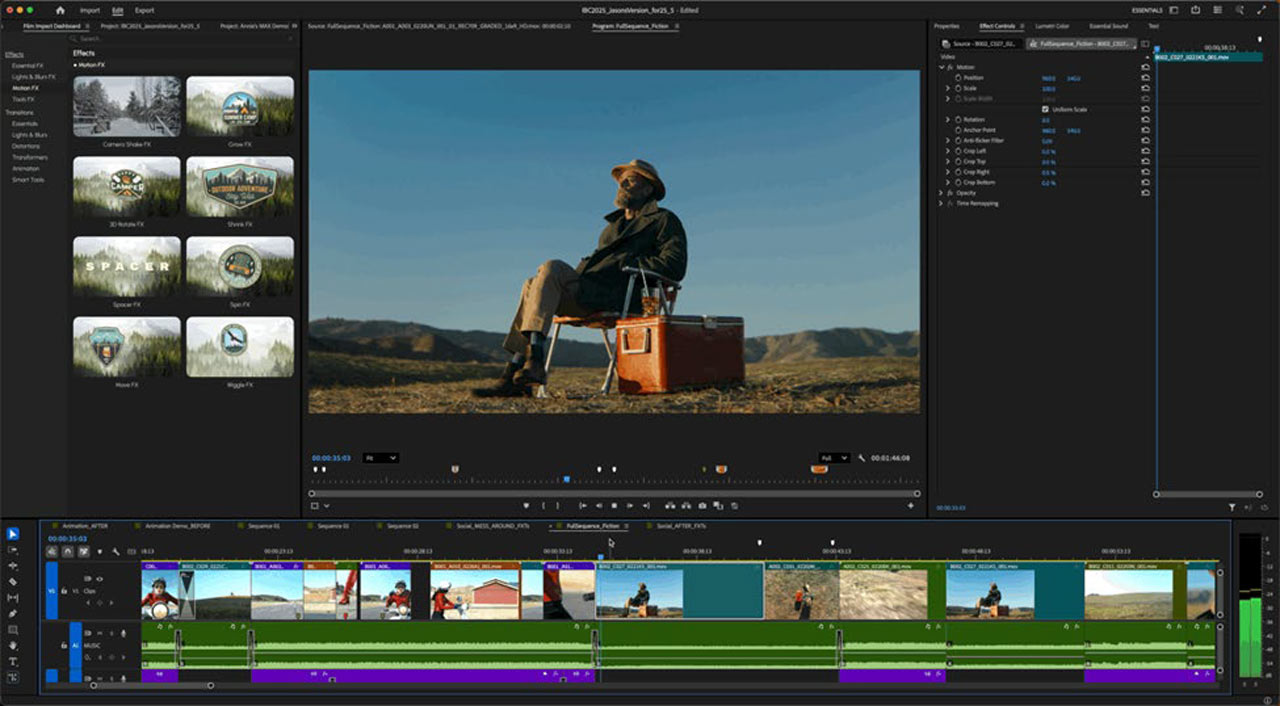
Task: Enable the Uniform Scale checkbox
Action: click(1045, 109)
